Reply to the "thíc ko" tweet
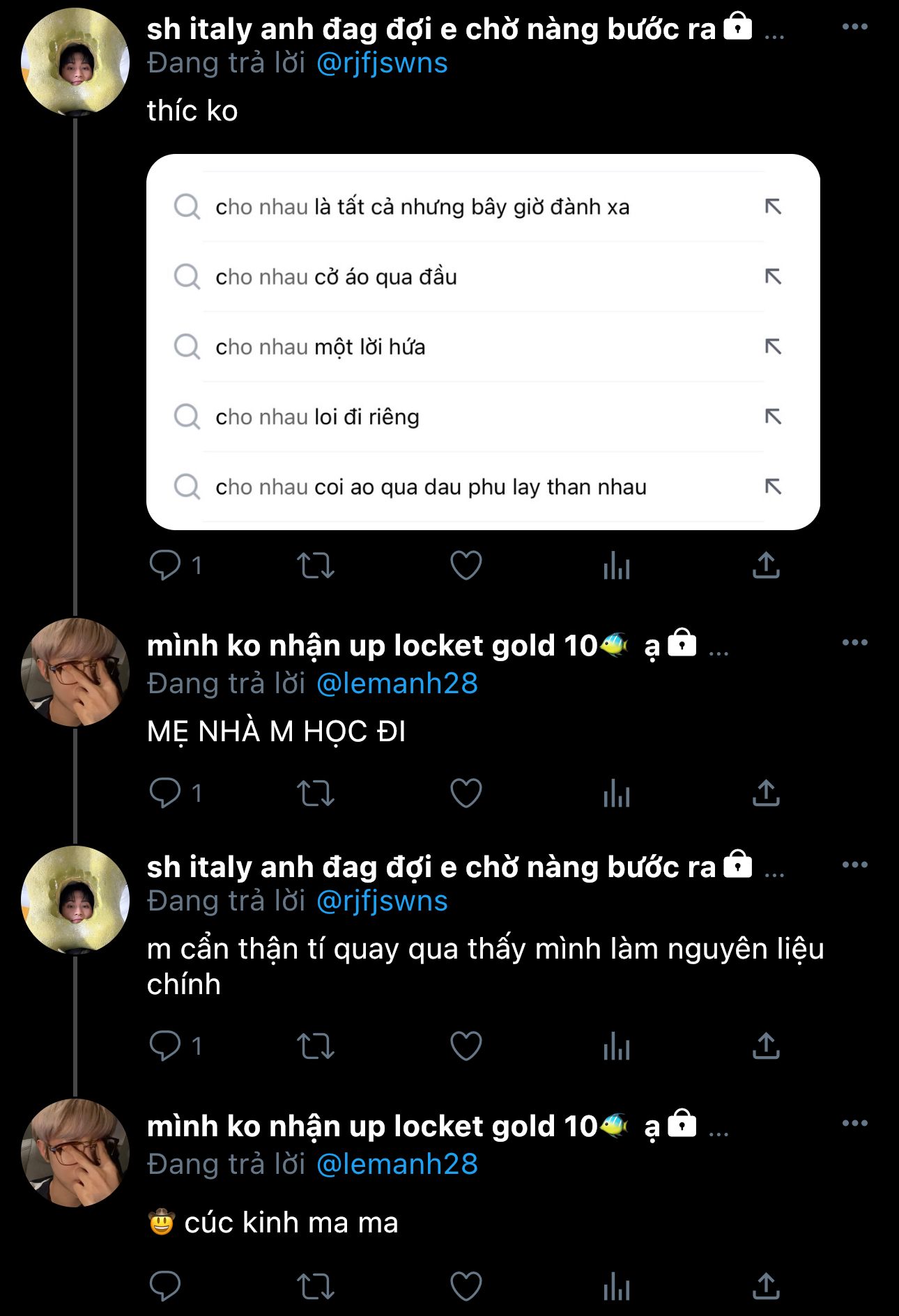 [165, 565]
